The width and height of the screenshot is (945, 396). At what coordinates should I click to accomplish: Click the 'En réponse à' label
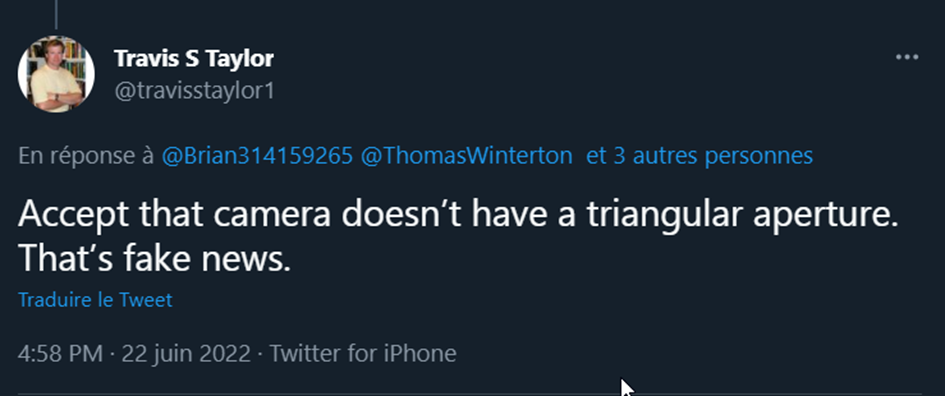86,156
